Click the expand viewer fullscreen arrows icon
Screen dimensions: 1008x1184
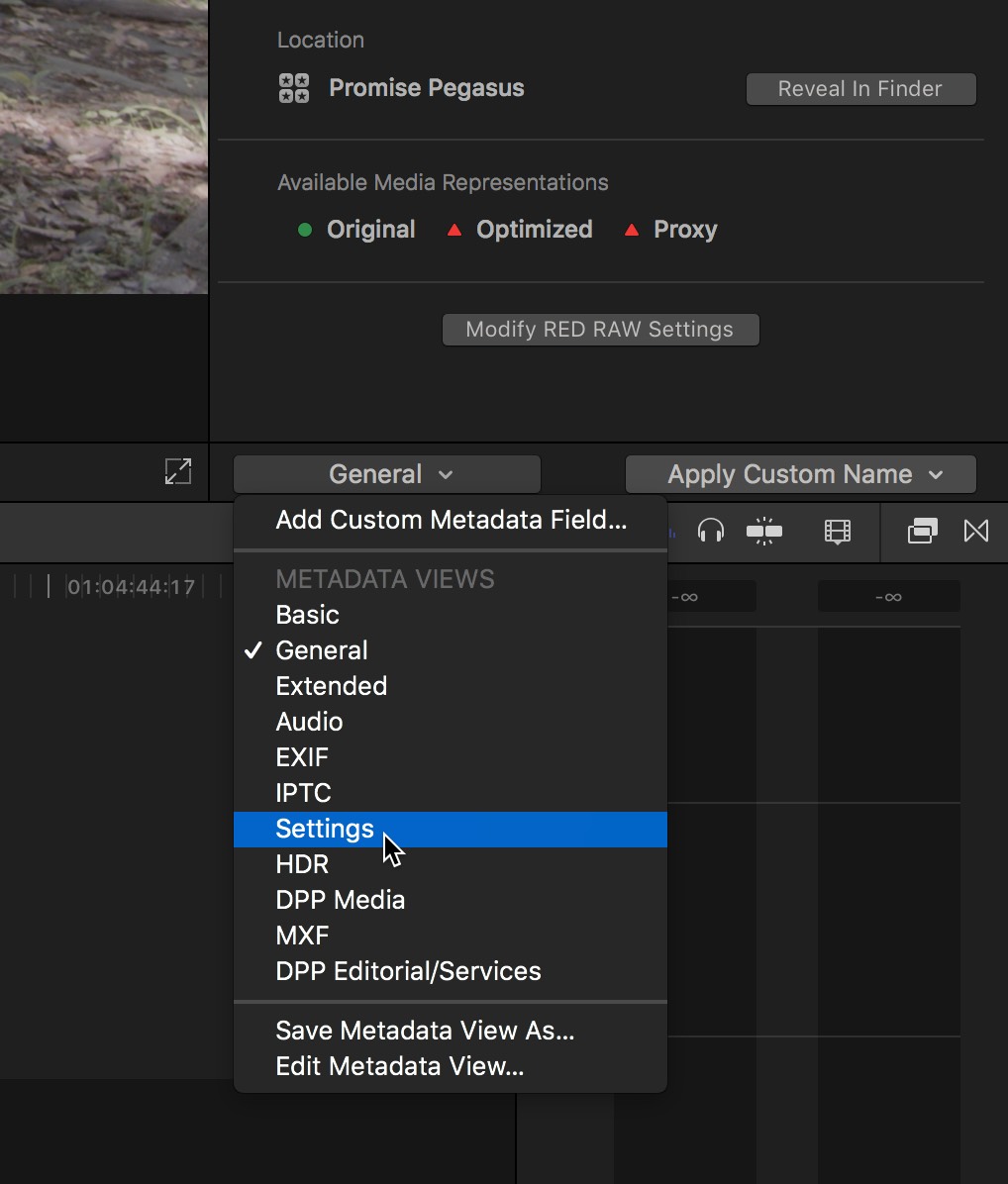[178, 472]
